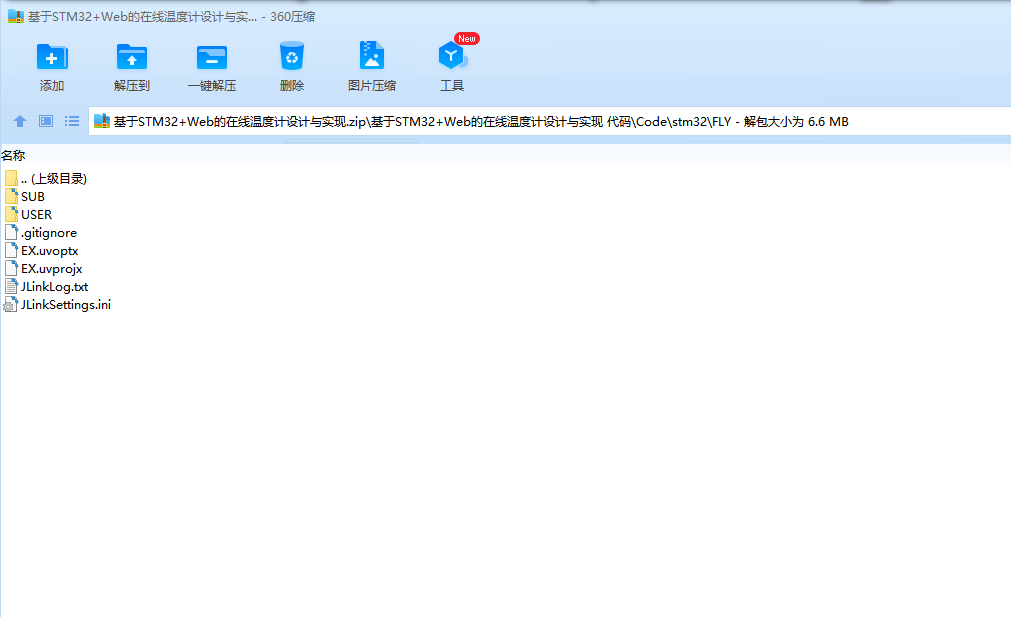Image resolution: width=1011 pixels, height=617 pixels.
Task: Click the 名称 column header
Action: (13, 155)
